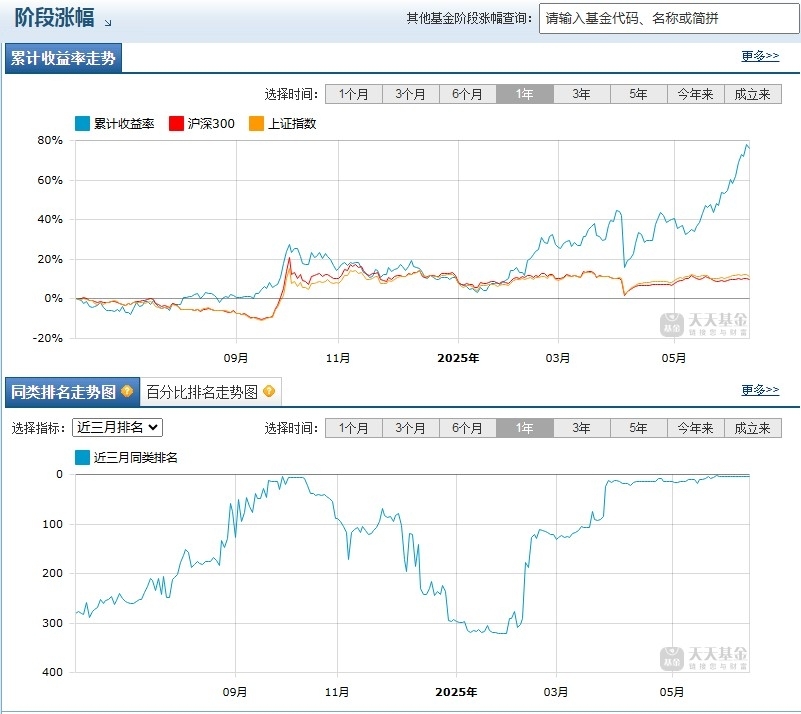Screen dimensions: 801x714
Task: Toggle 沪深300 red legend series
Action: coord(202,124)
